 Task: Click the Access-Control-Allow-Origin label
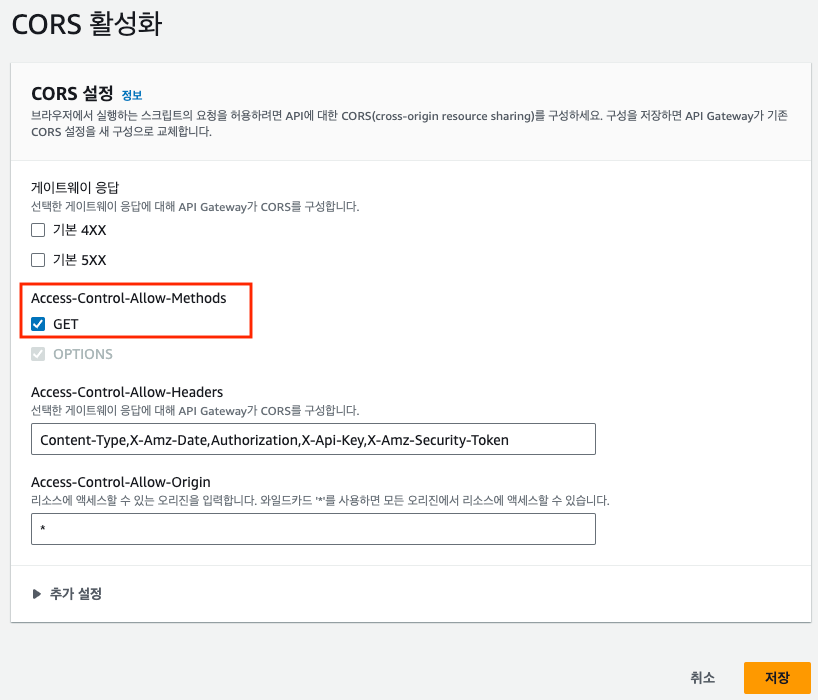tap(121, 482)
